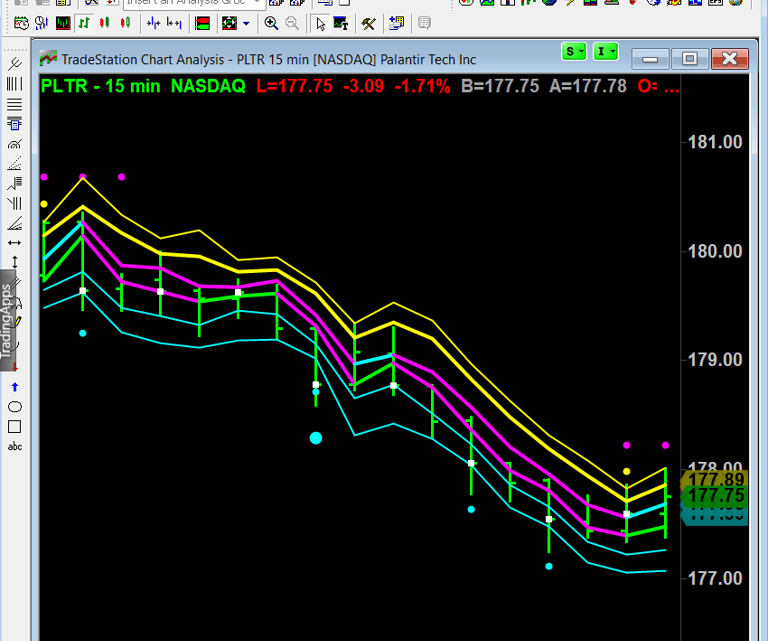This screenshot has width=768, height=641.
Task: Activate the pointer cursor tool
Action: click(x=320, y=23)
